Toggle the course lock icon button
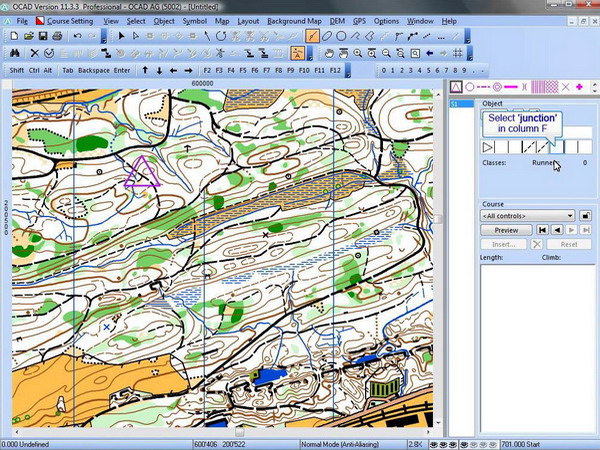Image resolution: width=600 pixels, height=450 pixels. pos(585,216)
